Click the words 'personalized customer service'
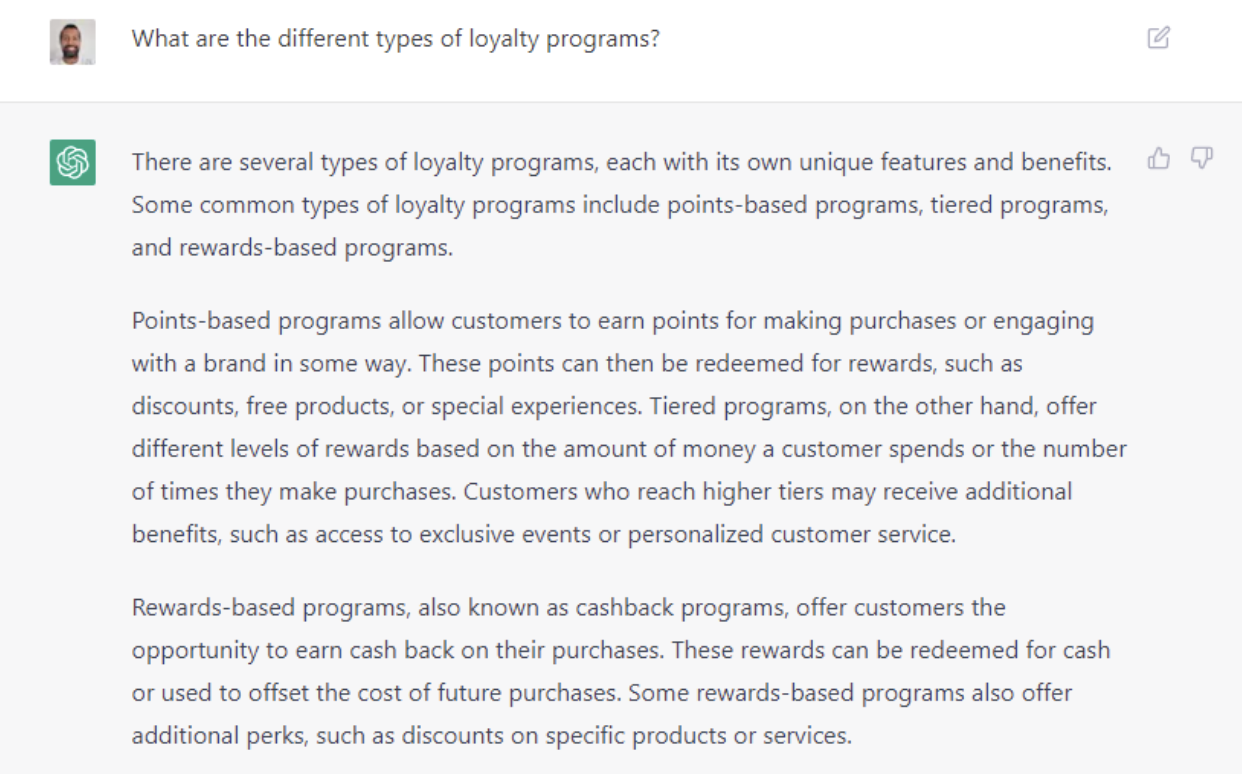The width and height of the screenshot is (1242, 774). [x=791, y=535]
